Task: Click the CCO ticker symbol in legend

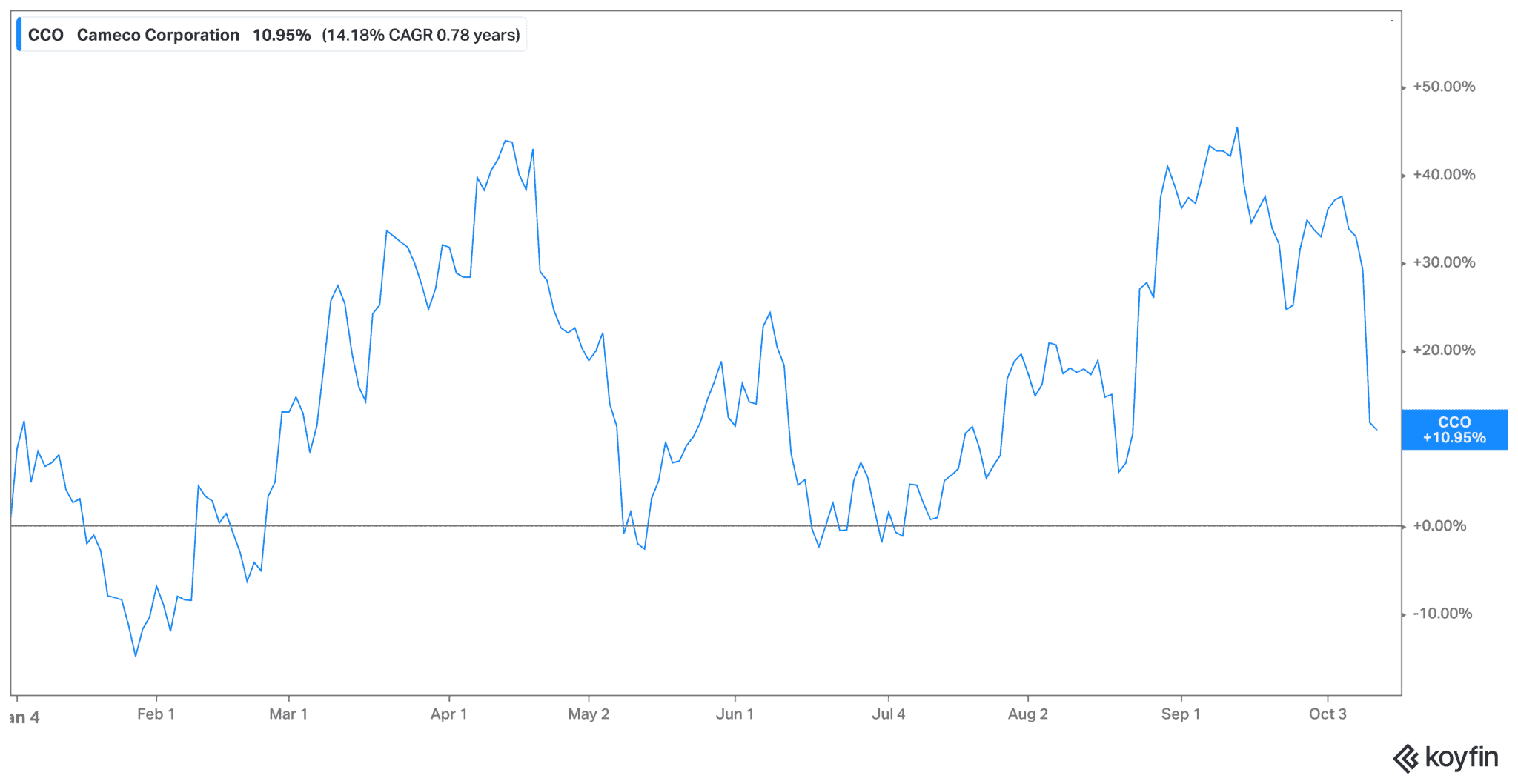Action: [x=45, y=35]
